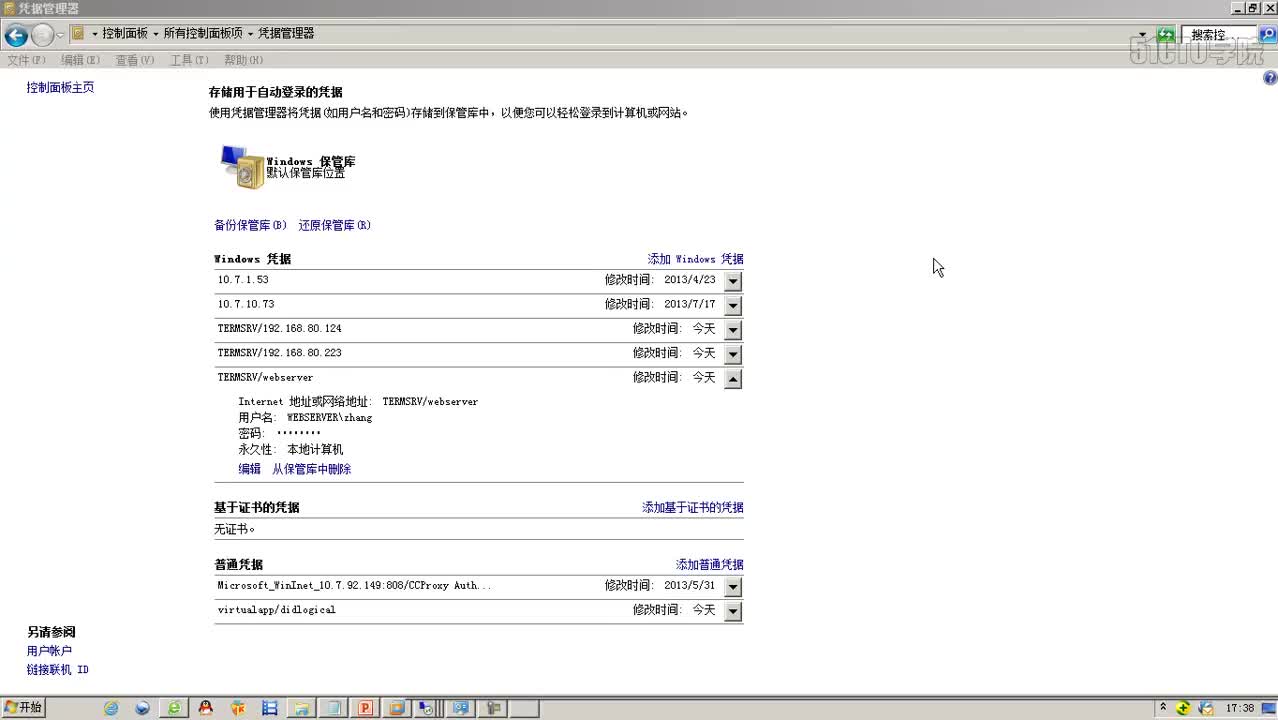
Task: Select WEBSERVER\zhang username value
Action: pos(329,417)
